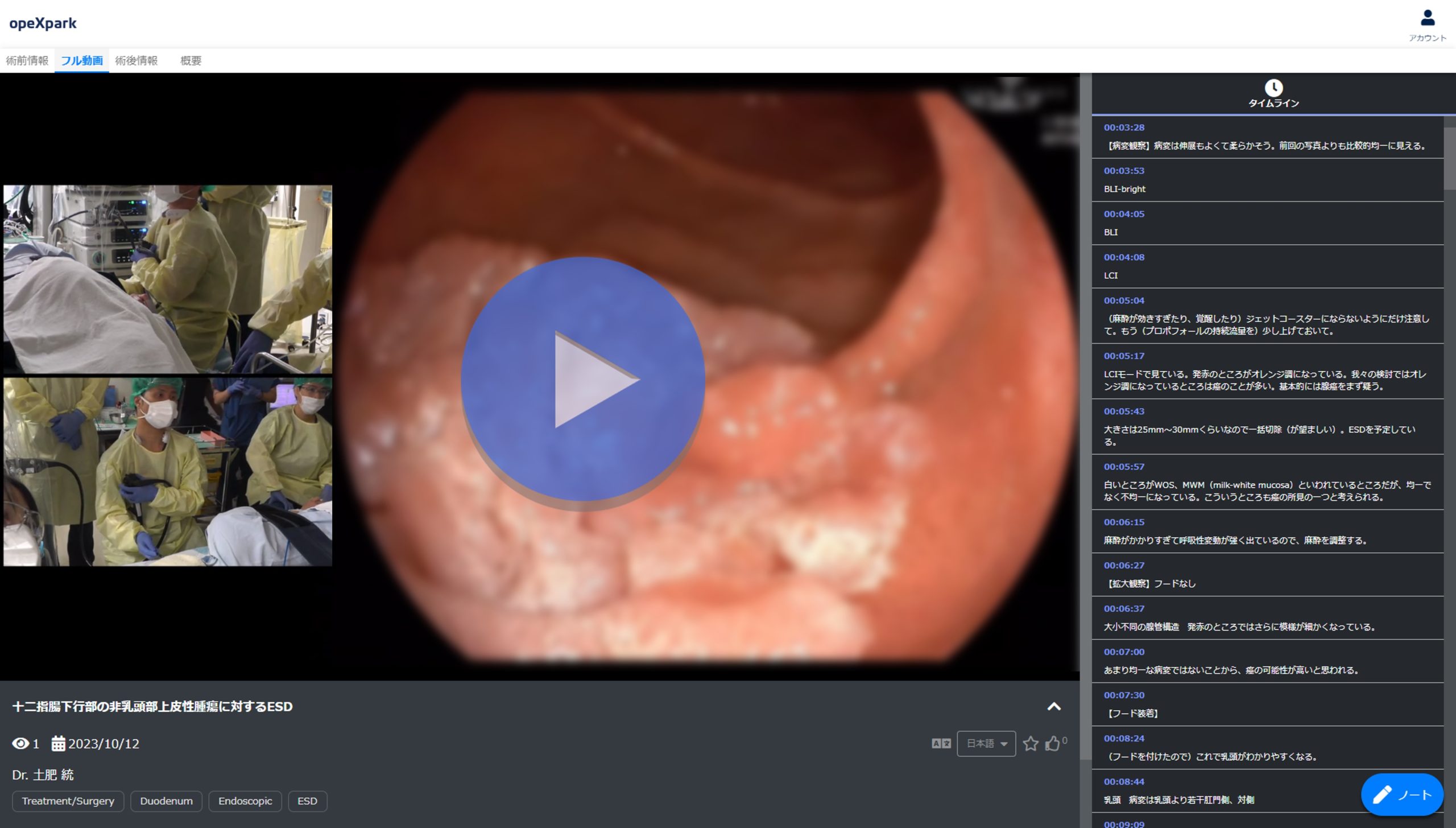Jump to 00:03:53 BLI-bright entry
This screenshot has height=828, width=1456.
[x=1267, y=180]
